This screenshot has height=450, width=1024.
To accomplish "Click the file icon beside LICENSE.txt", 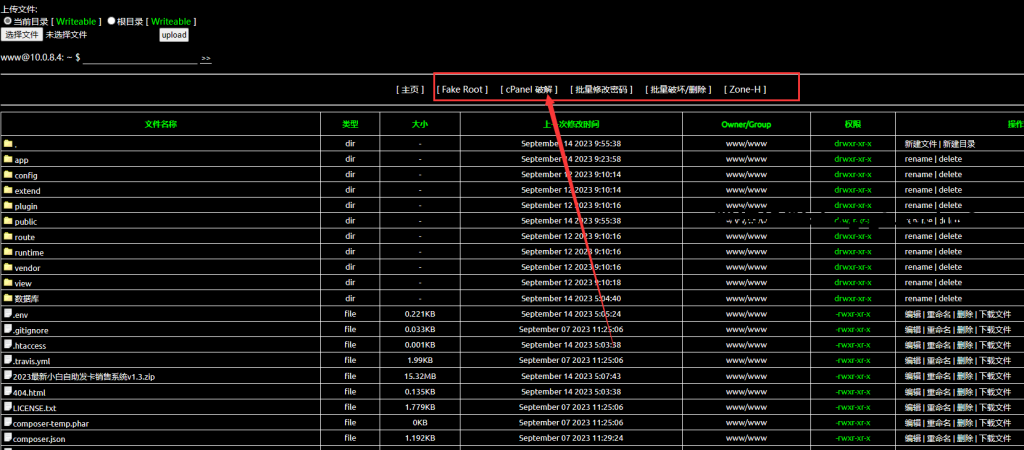I will 8,407.
